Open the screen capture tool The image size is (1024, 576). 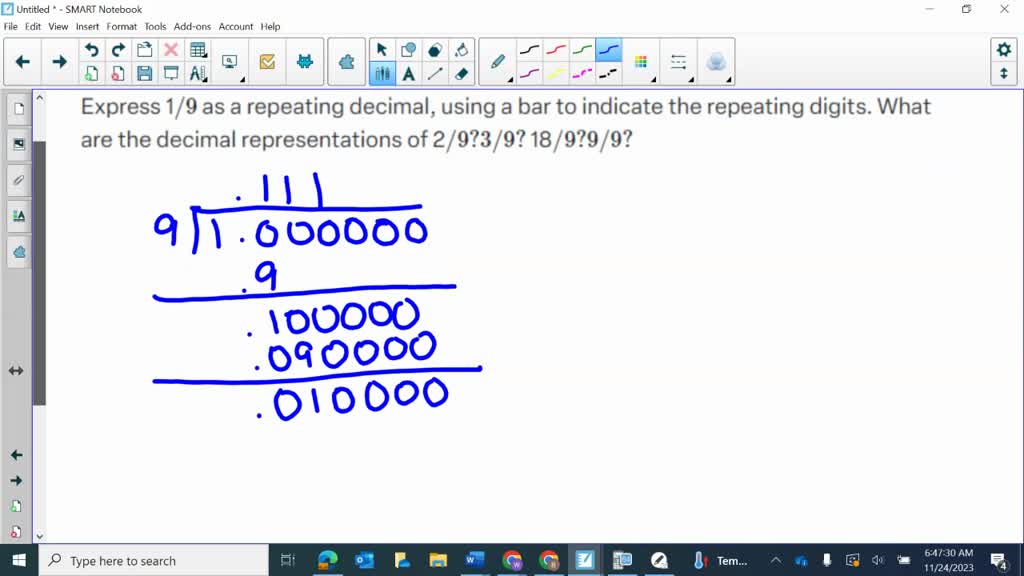[x=229, y=58]
